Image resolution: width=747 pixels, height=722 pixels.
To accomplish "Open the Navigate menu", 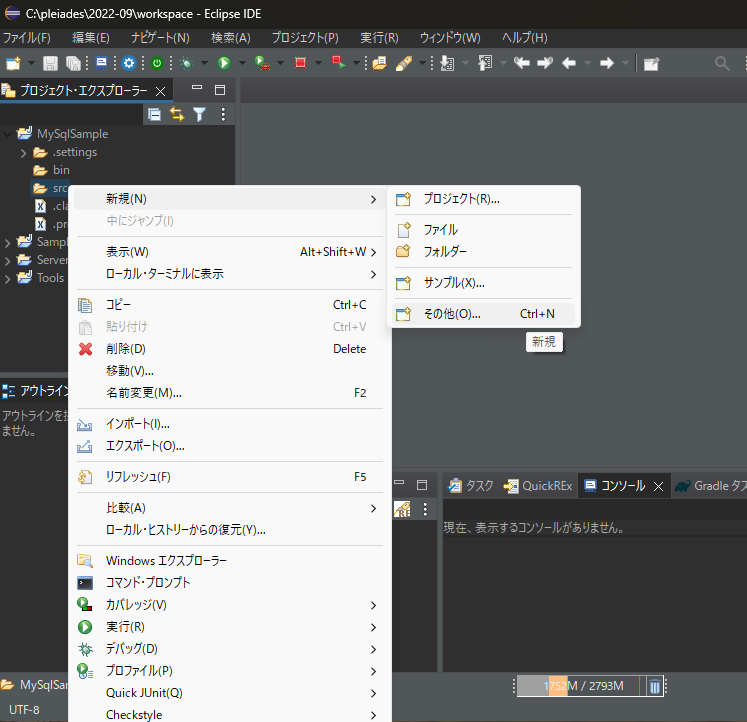I will coord(160,38).
